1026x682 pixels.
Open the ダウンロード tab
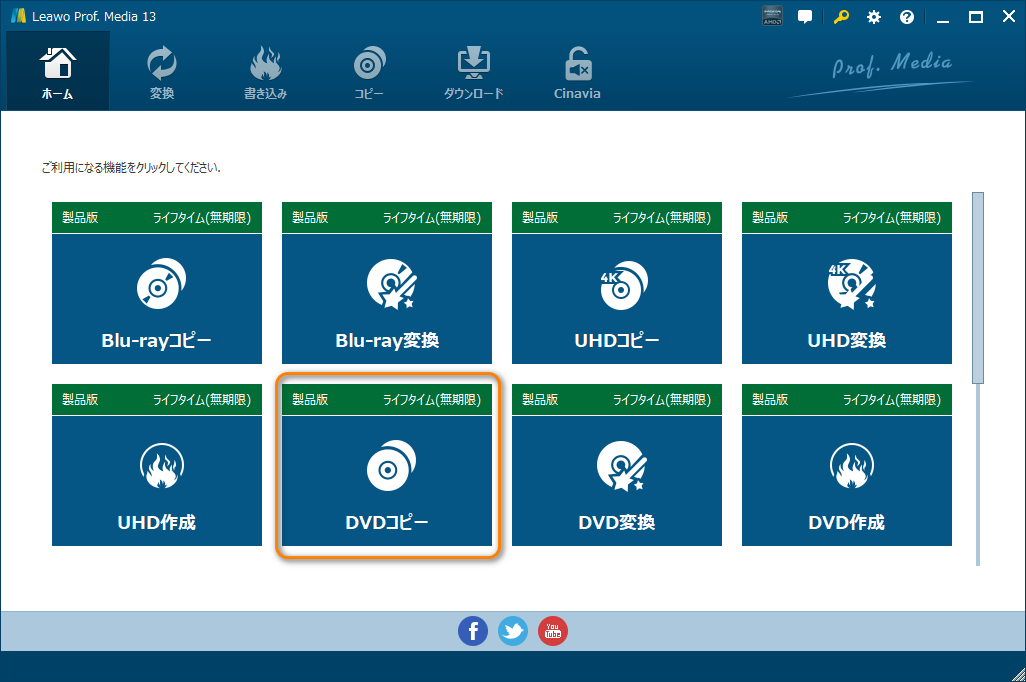coord(473,72)
